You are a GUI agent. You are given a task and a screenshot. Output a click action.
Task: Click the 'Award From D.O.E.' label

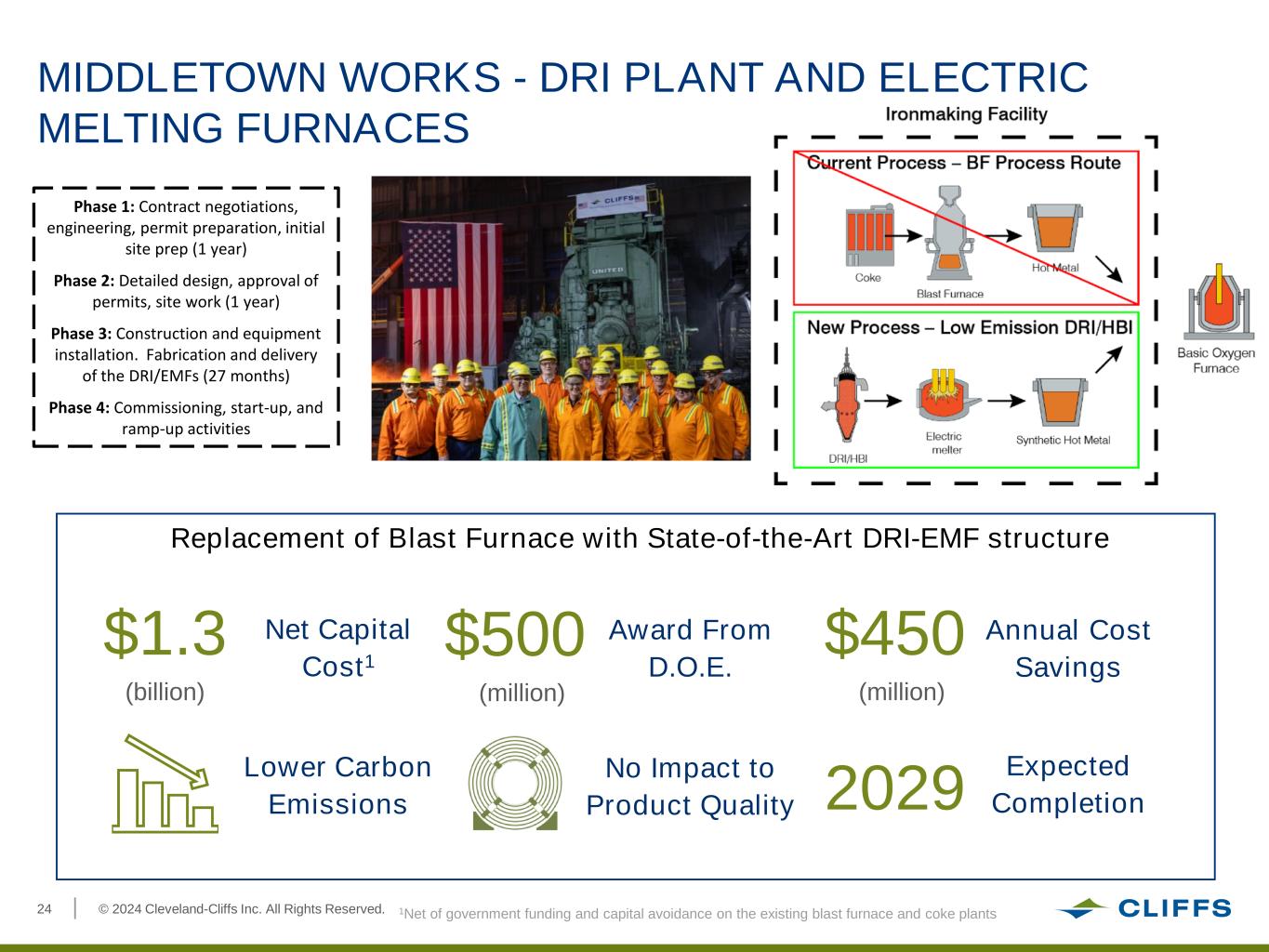coord(690,648)
